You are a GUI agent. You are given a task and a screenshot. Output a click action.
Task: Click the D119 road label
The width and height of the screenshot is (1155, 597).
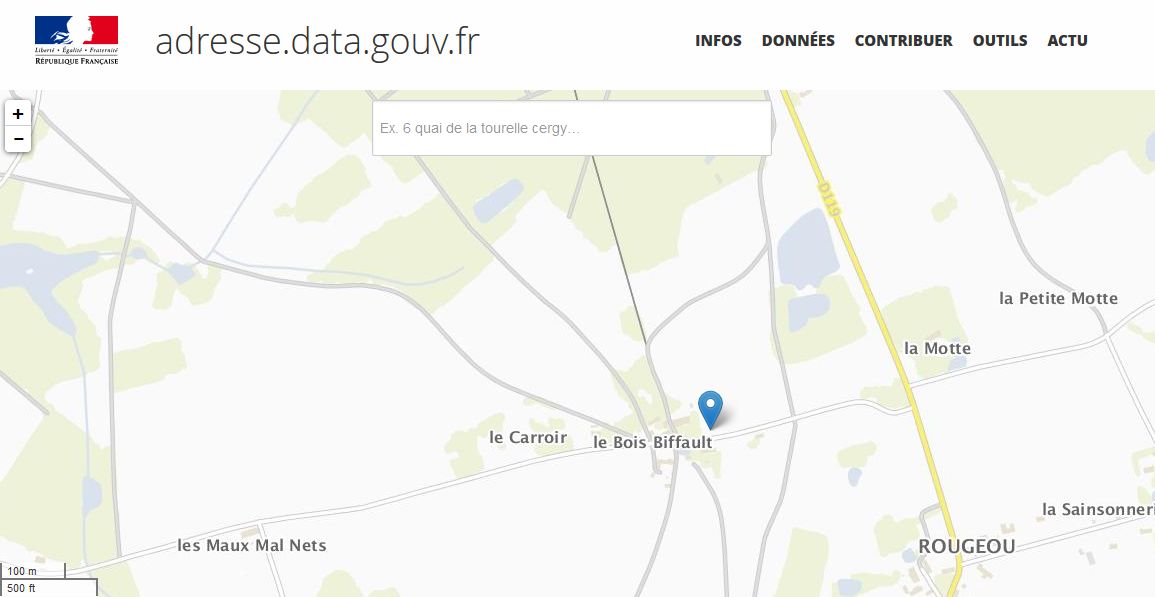click(829, 199)
